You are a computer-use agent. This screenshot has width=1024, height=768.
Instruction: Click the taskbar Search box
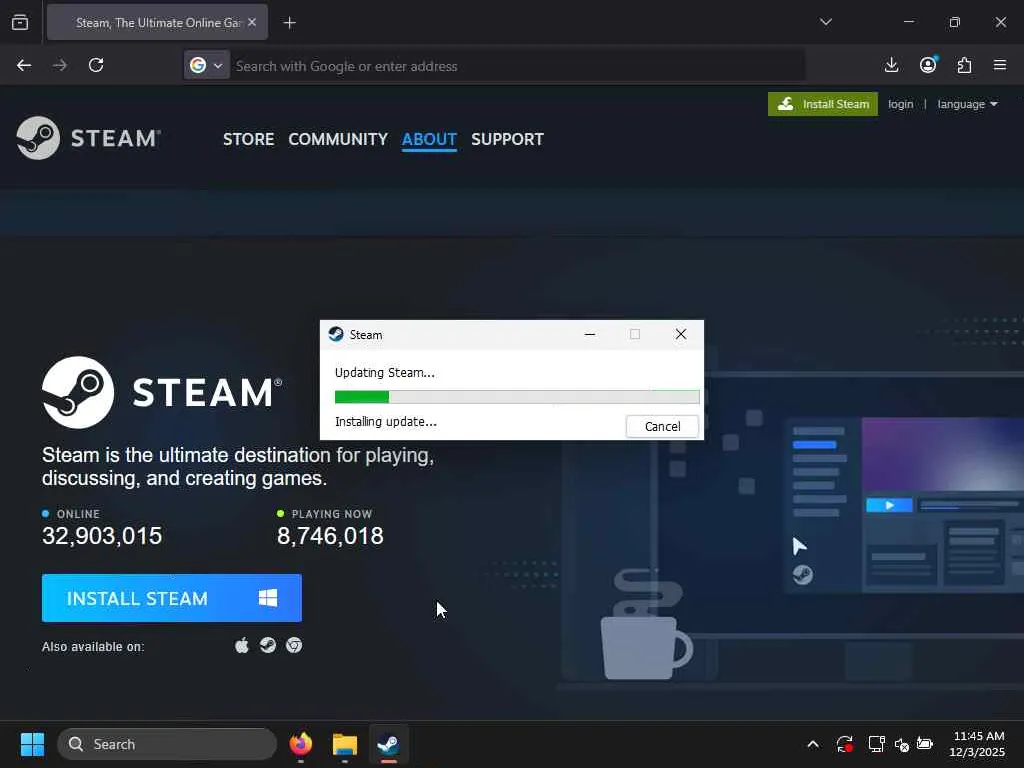pos(167,744)
